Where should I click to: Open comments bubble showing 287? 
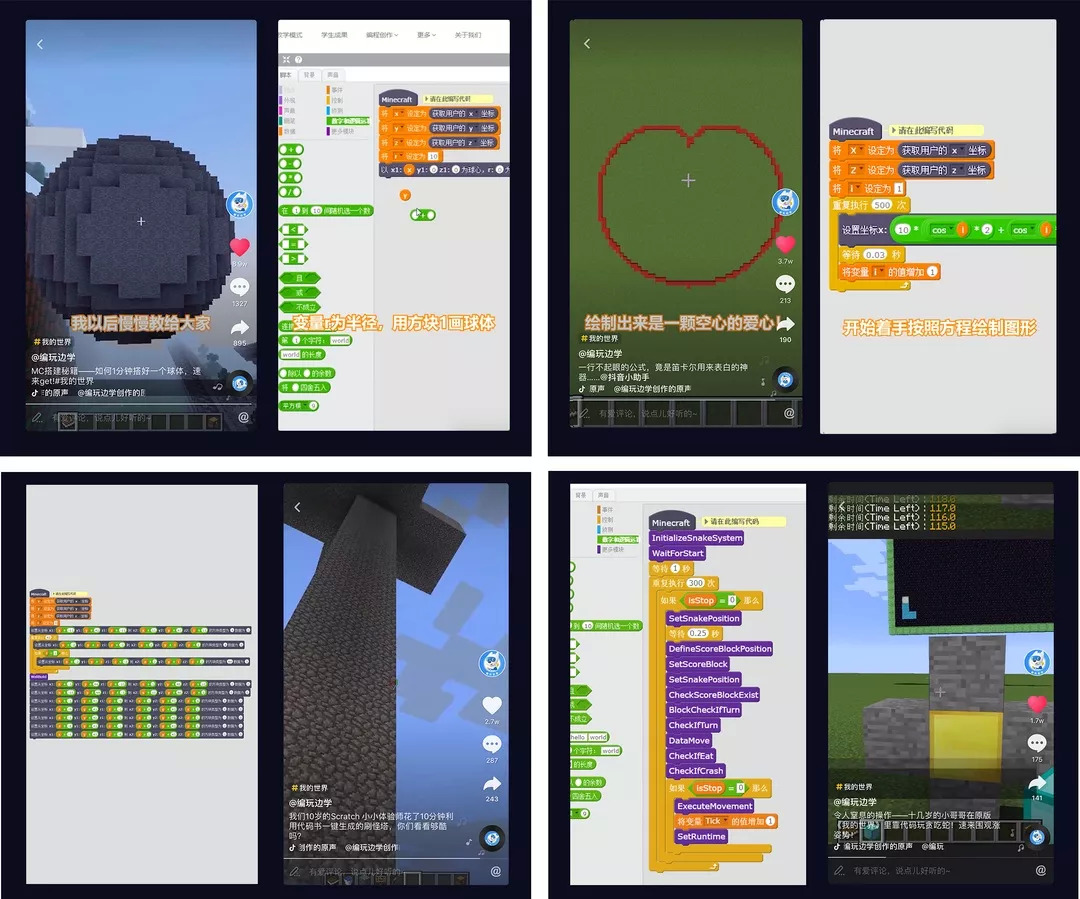[x=492, y=744]
